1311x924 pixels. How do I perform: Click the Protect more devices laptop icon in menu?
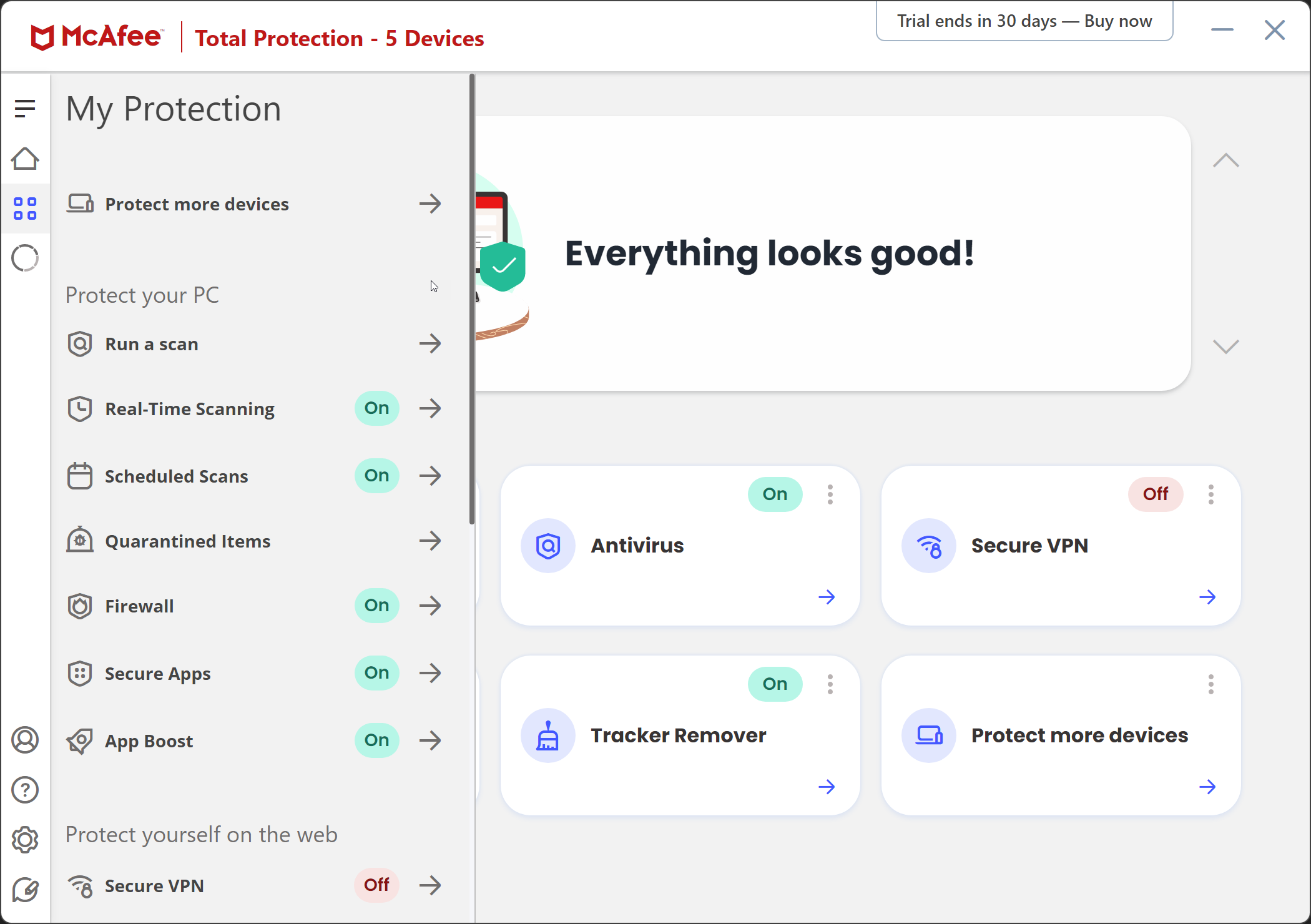80,204
